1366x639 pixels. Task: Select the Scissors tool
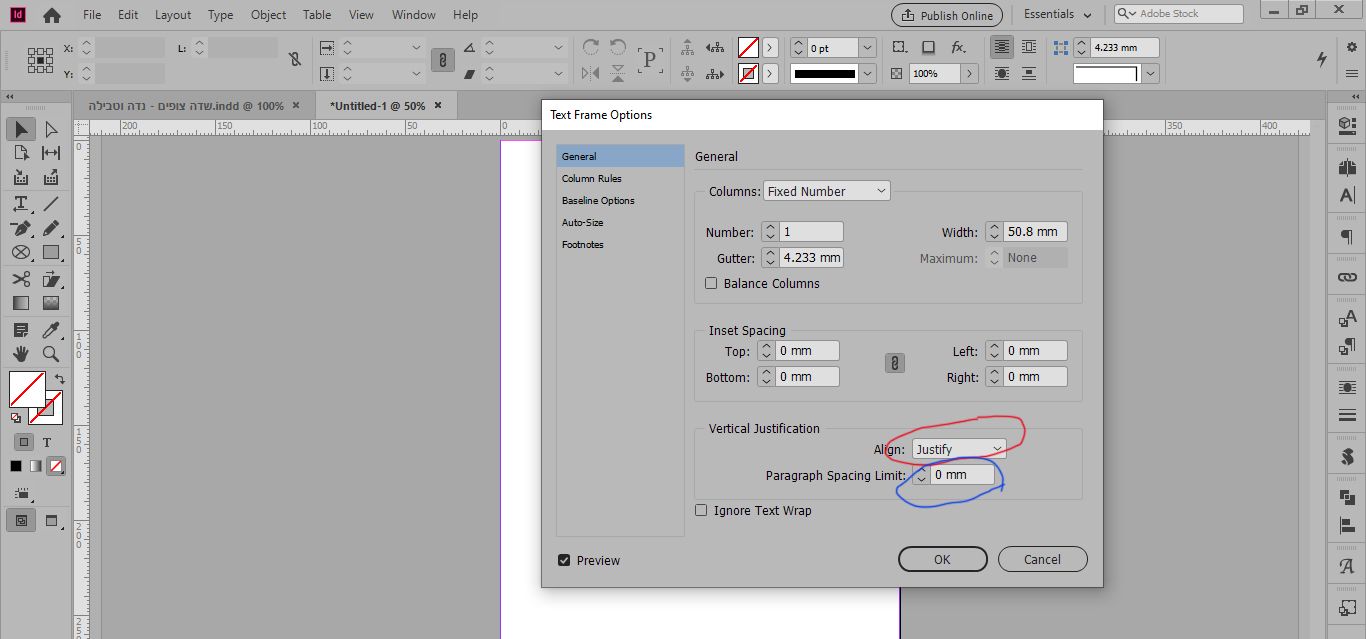click(x=21, y=279)
